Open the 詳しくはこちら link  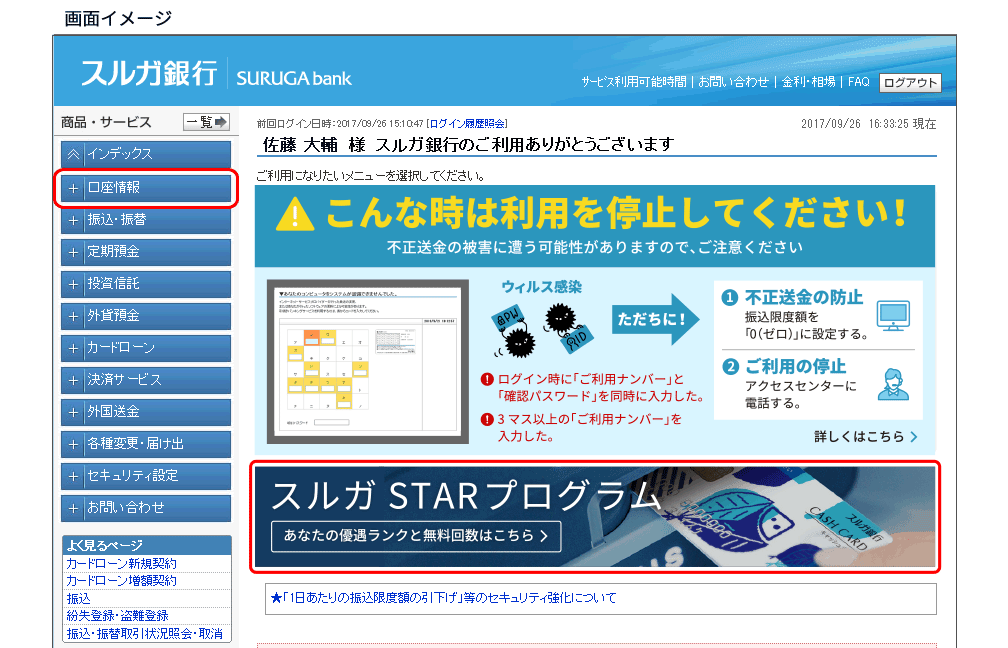click(x=865, y=436)
